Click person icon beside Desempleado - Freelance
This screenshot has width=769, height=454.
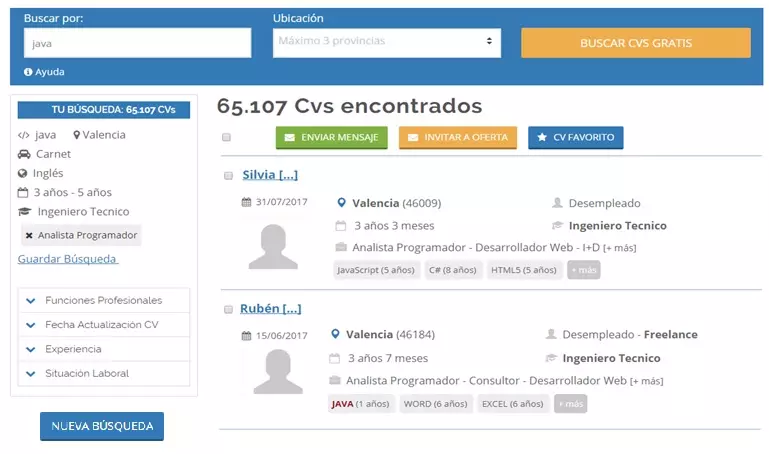(551, 334)
